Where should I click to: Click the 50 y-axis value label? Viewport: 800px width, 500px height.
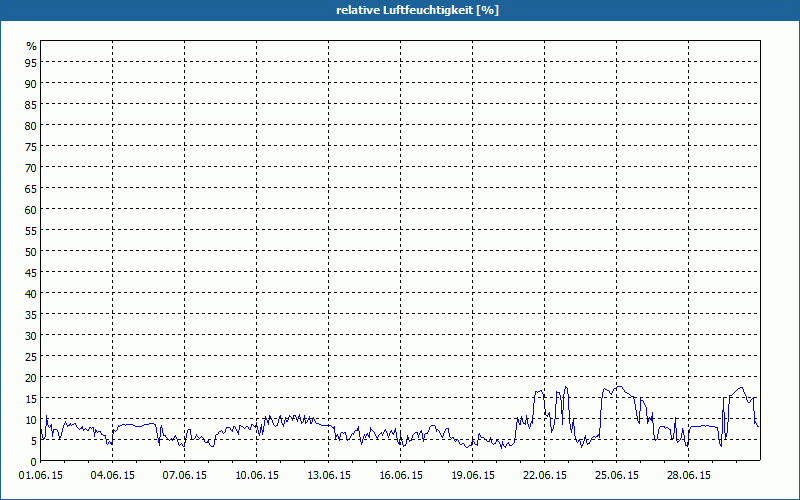point(31,252)
